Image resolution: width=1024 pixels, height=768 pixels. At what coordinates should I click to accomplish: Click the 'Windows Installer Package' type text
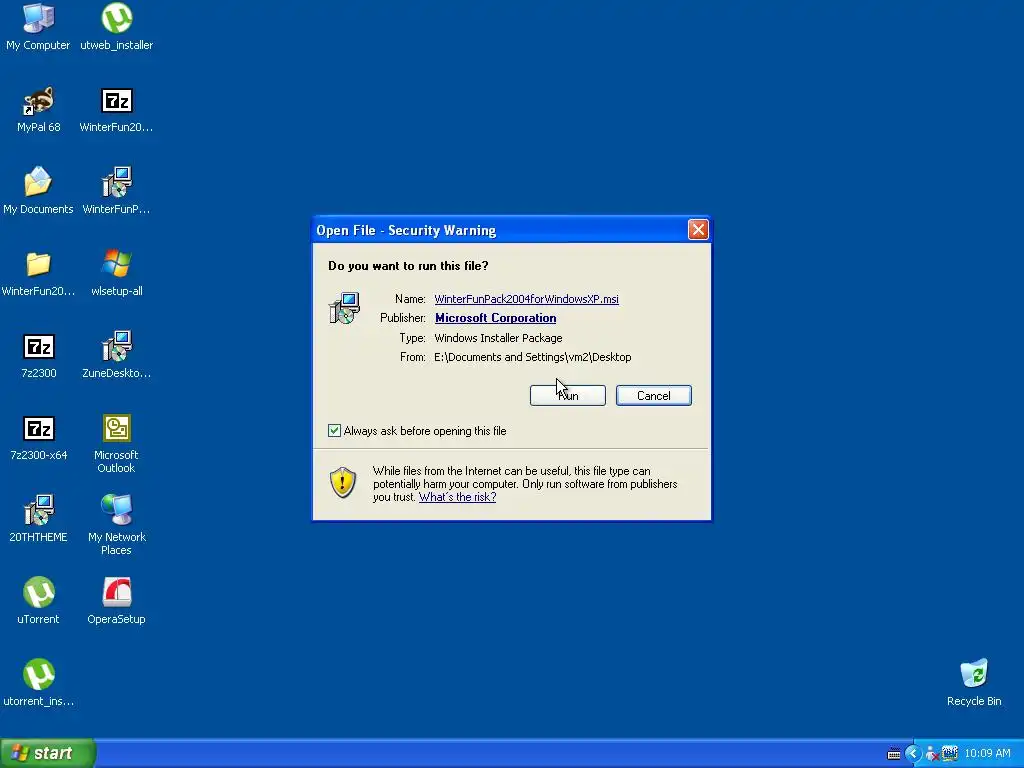point(498,338)
